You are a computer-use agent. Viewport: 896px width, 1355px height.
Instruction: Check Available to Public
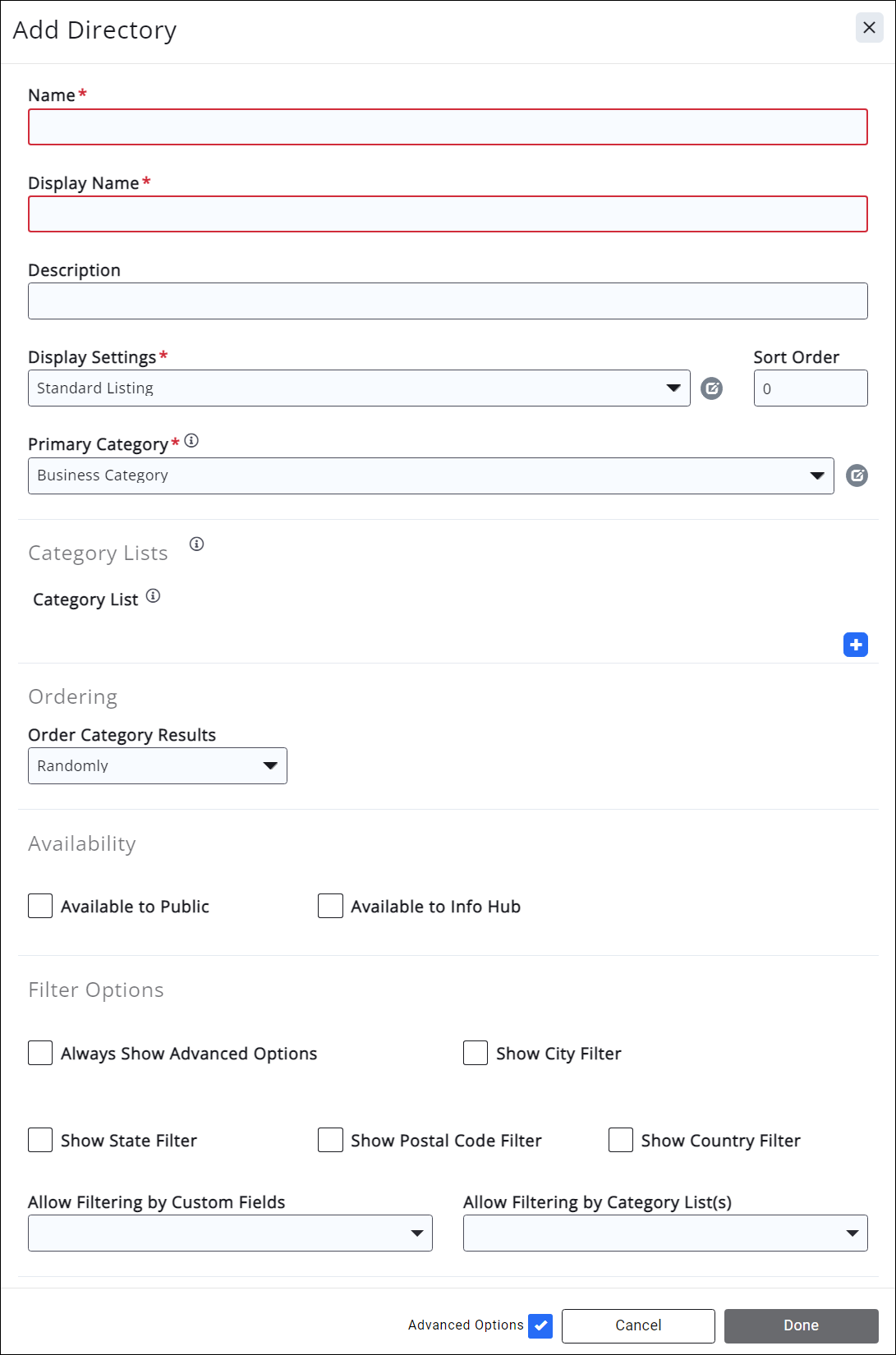click(40, 906)
